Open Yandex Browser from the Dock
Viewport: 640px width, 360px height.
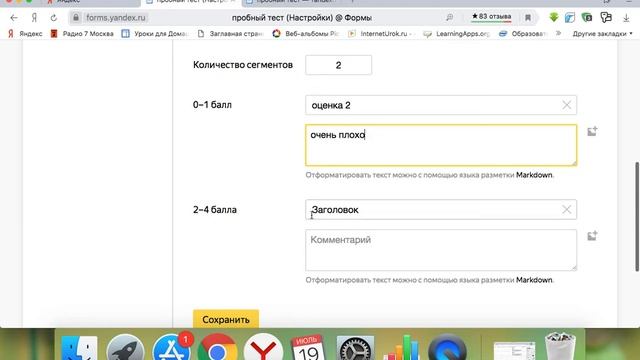point(263,347)
